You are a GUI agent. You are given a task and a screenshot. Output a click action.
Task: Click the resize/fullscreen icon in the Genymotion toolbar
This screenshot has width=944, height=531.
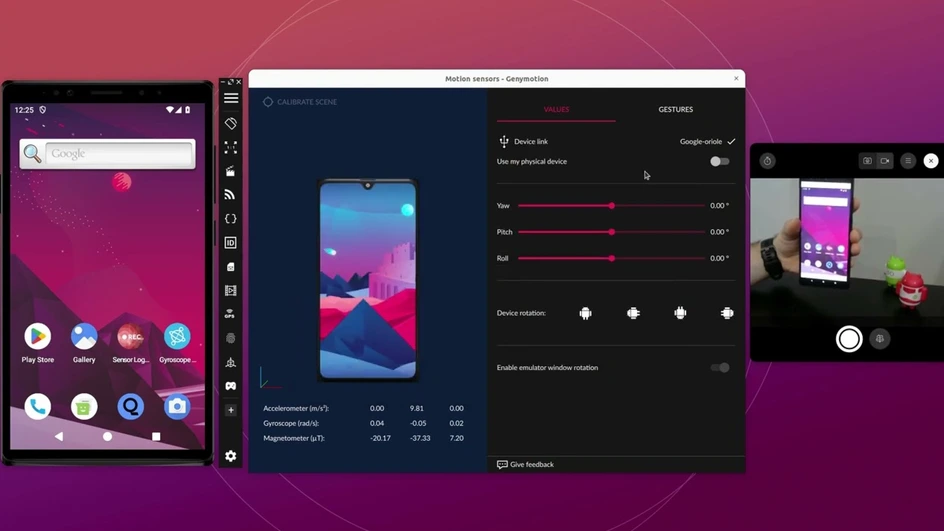(231, 148)
